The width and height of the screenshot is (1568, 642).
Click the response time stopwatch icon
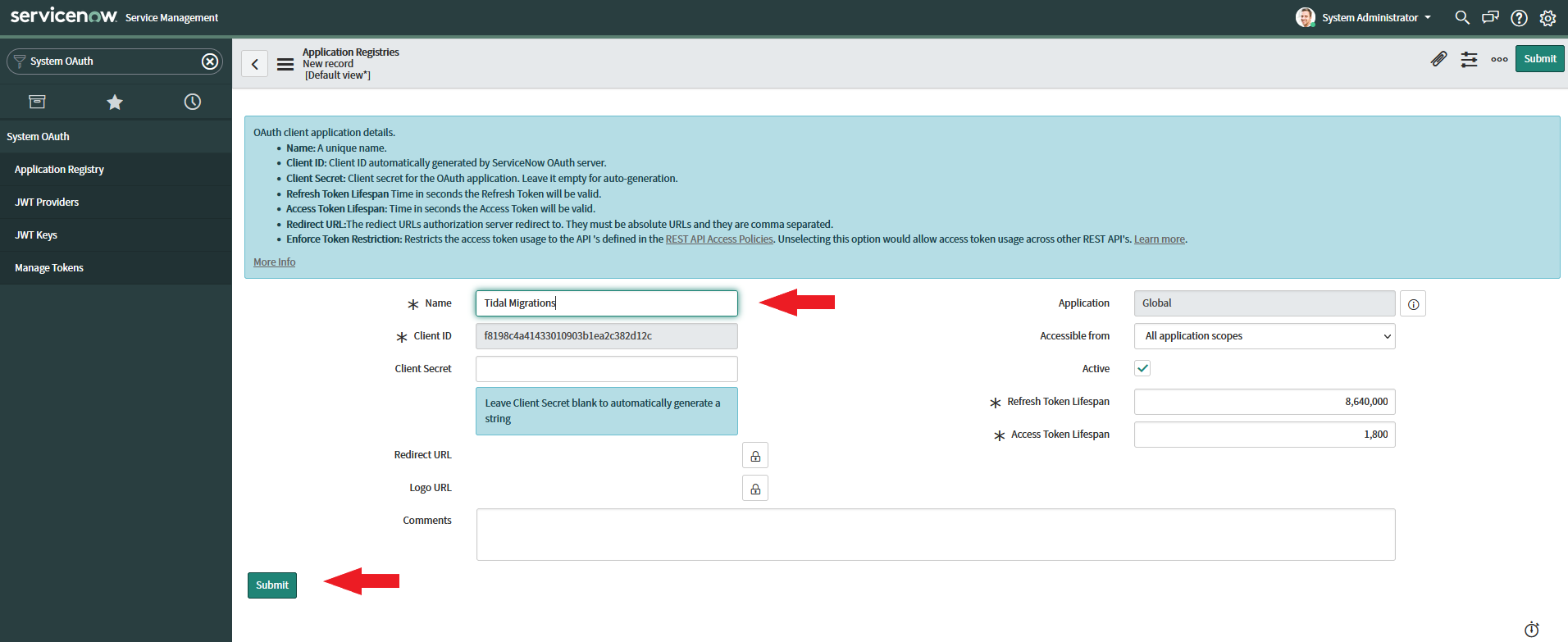(1531, 629)
